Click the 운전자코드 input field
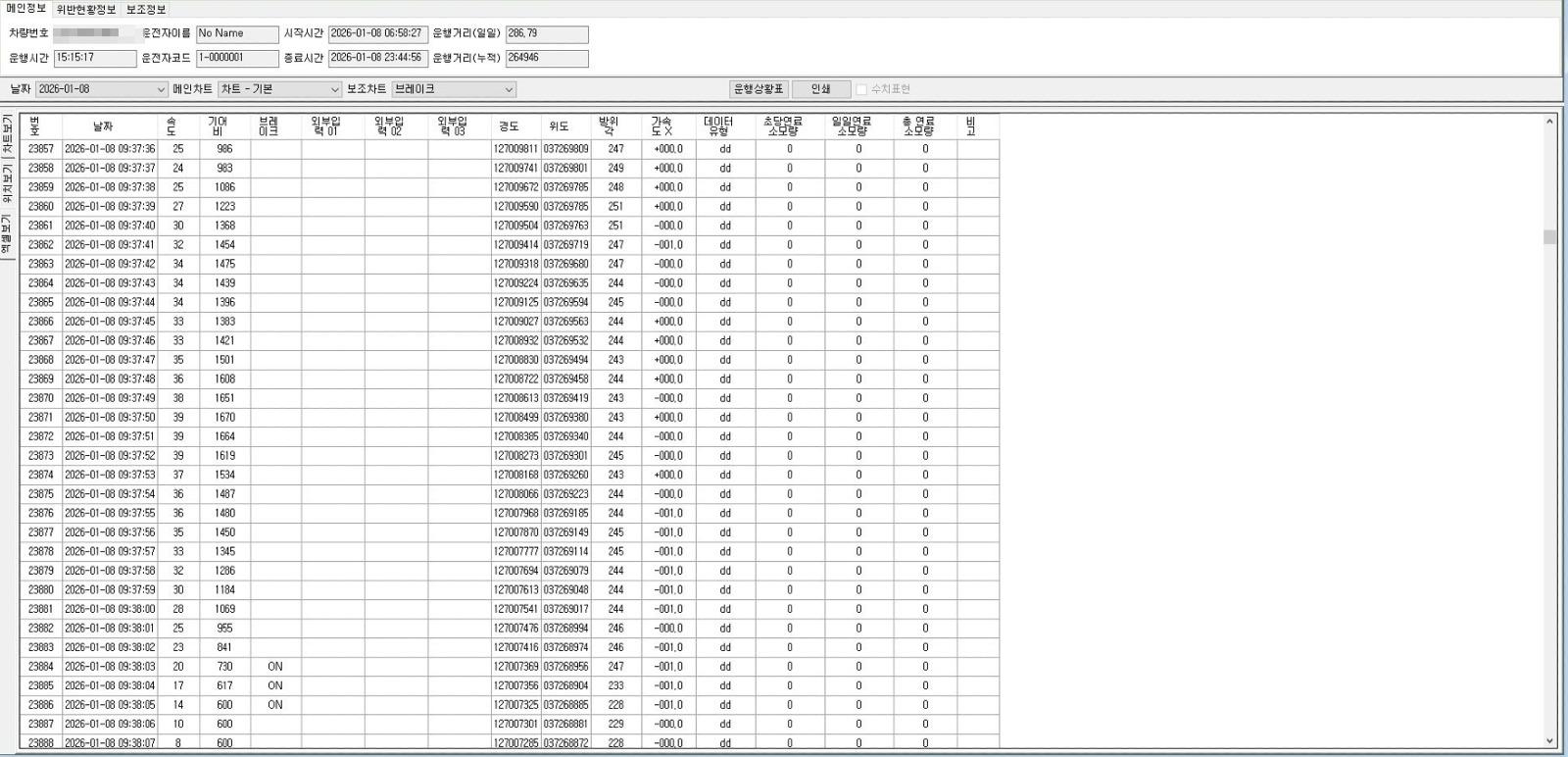This screenshot has width=1568, height=757. [237, 59]
